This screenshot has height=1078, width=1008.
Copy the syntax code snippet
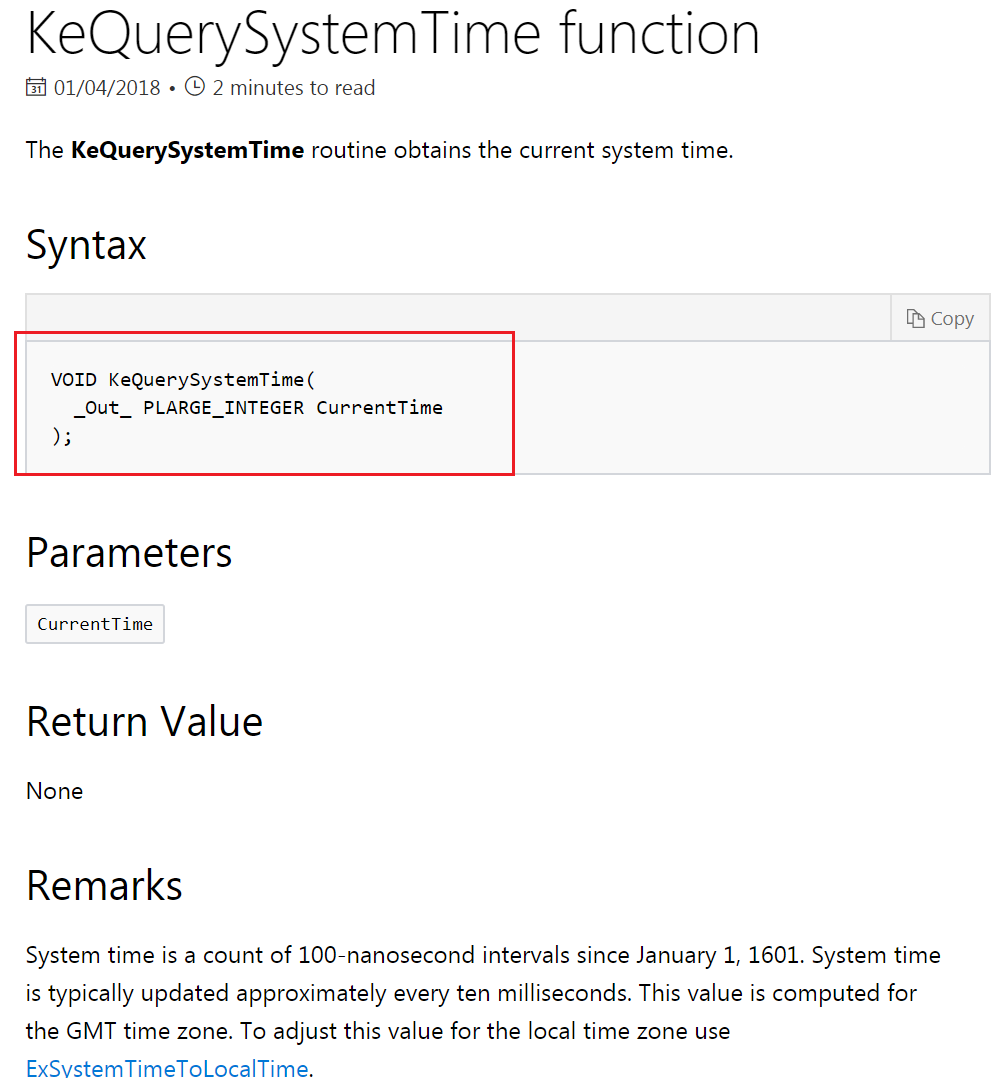[940, 318]
